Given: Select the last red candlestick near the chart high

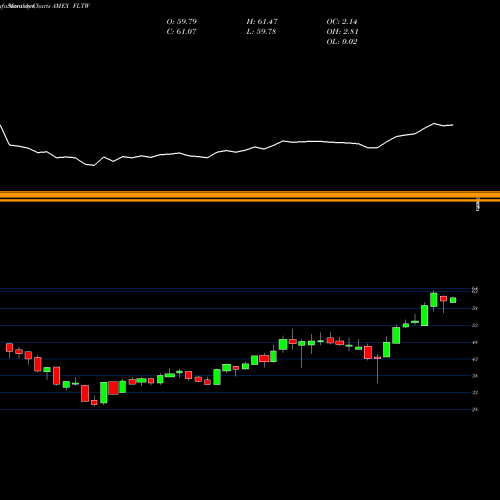Looking at the screenshot, I should pos(443,299).
